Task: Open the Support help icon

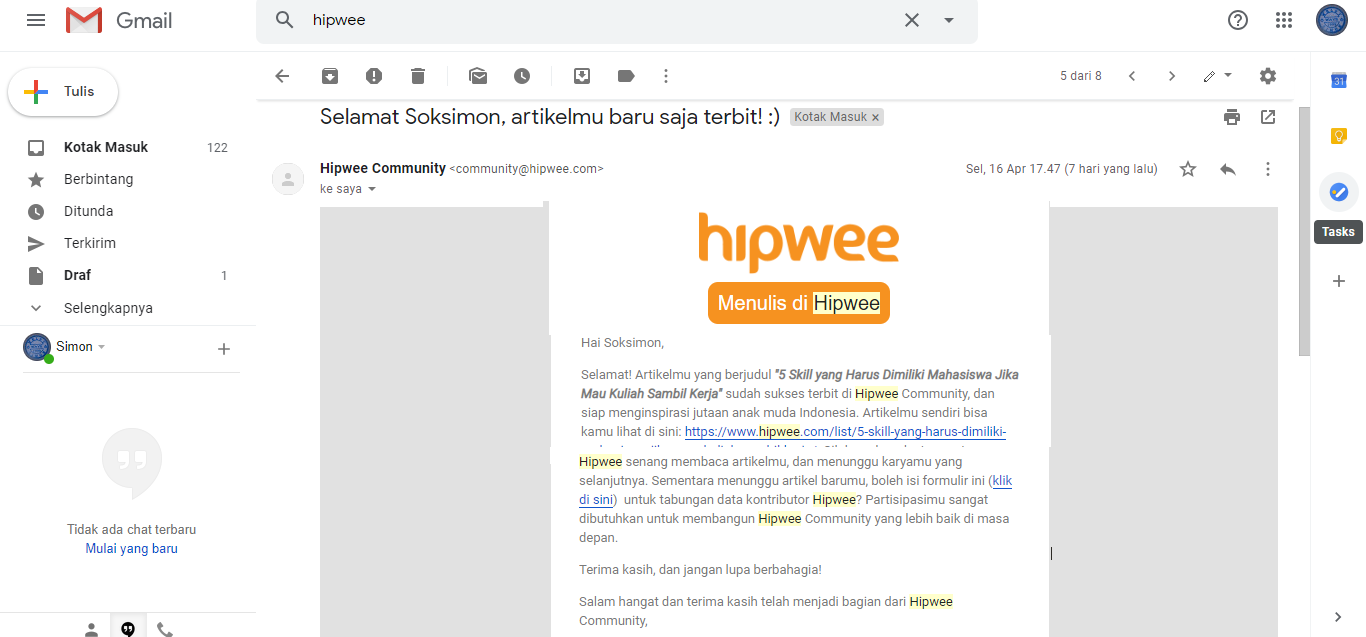Action: point(1238,20)
